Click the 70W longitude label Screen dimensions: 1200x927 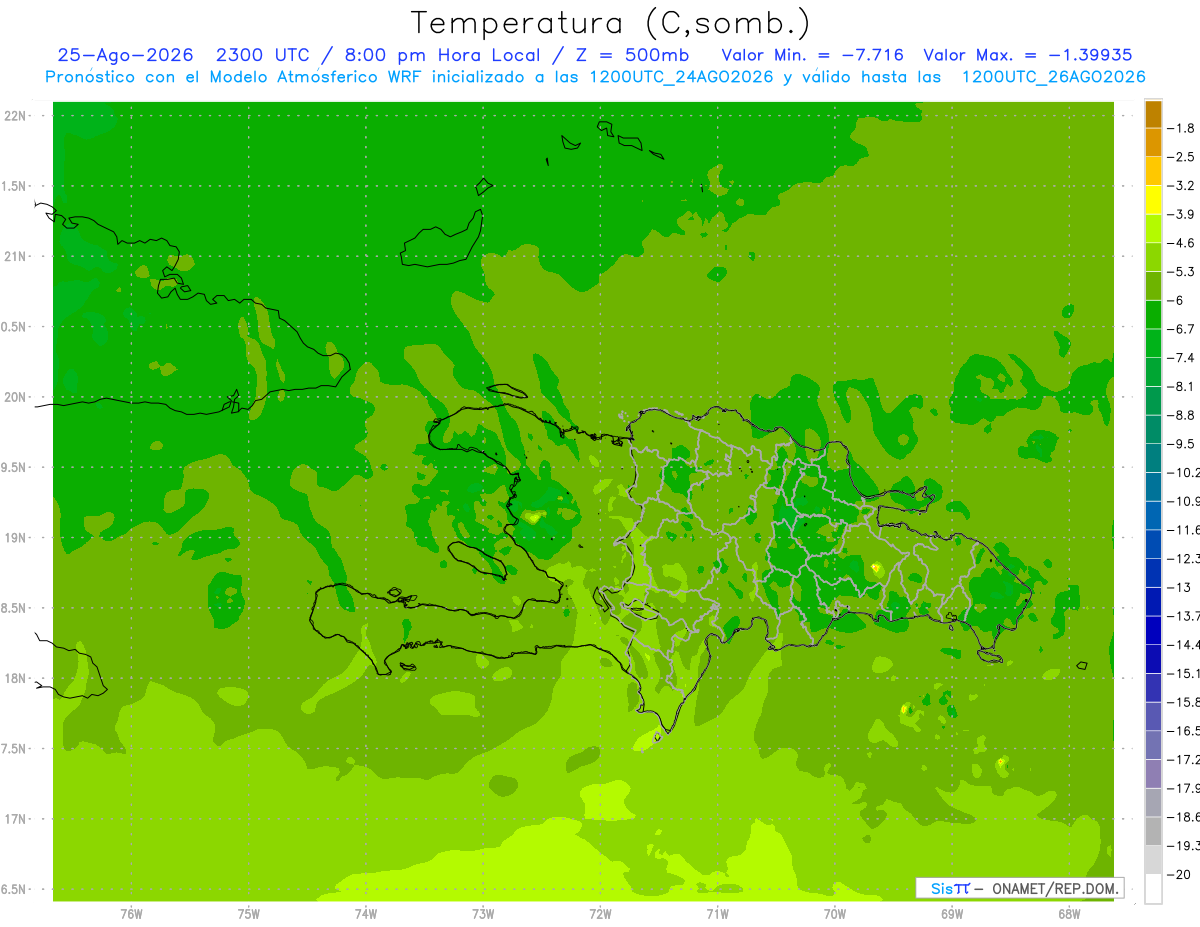pyautogui.click(x=835, y=914)
